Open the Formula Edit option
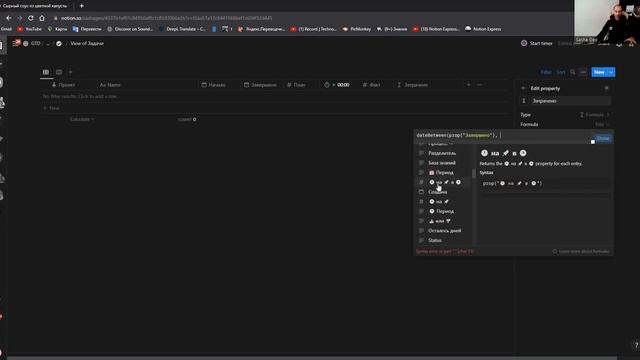The height and width of the screenshot is (360, 640). tap(602, 124)
